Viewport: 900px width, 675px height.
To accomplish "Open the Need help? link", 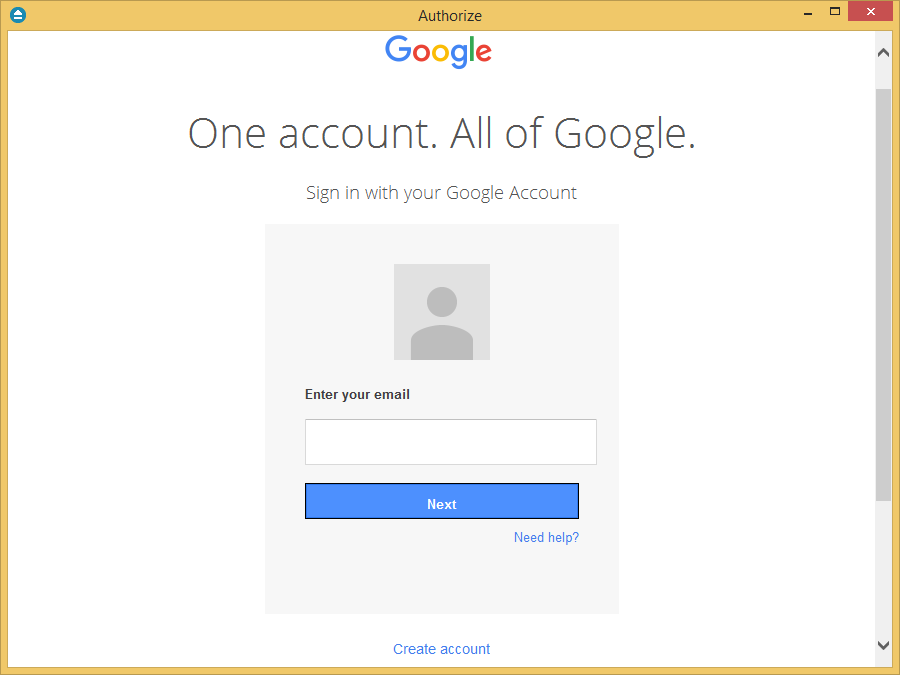I will [546, 537].
